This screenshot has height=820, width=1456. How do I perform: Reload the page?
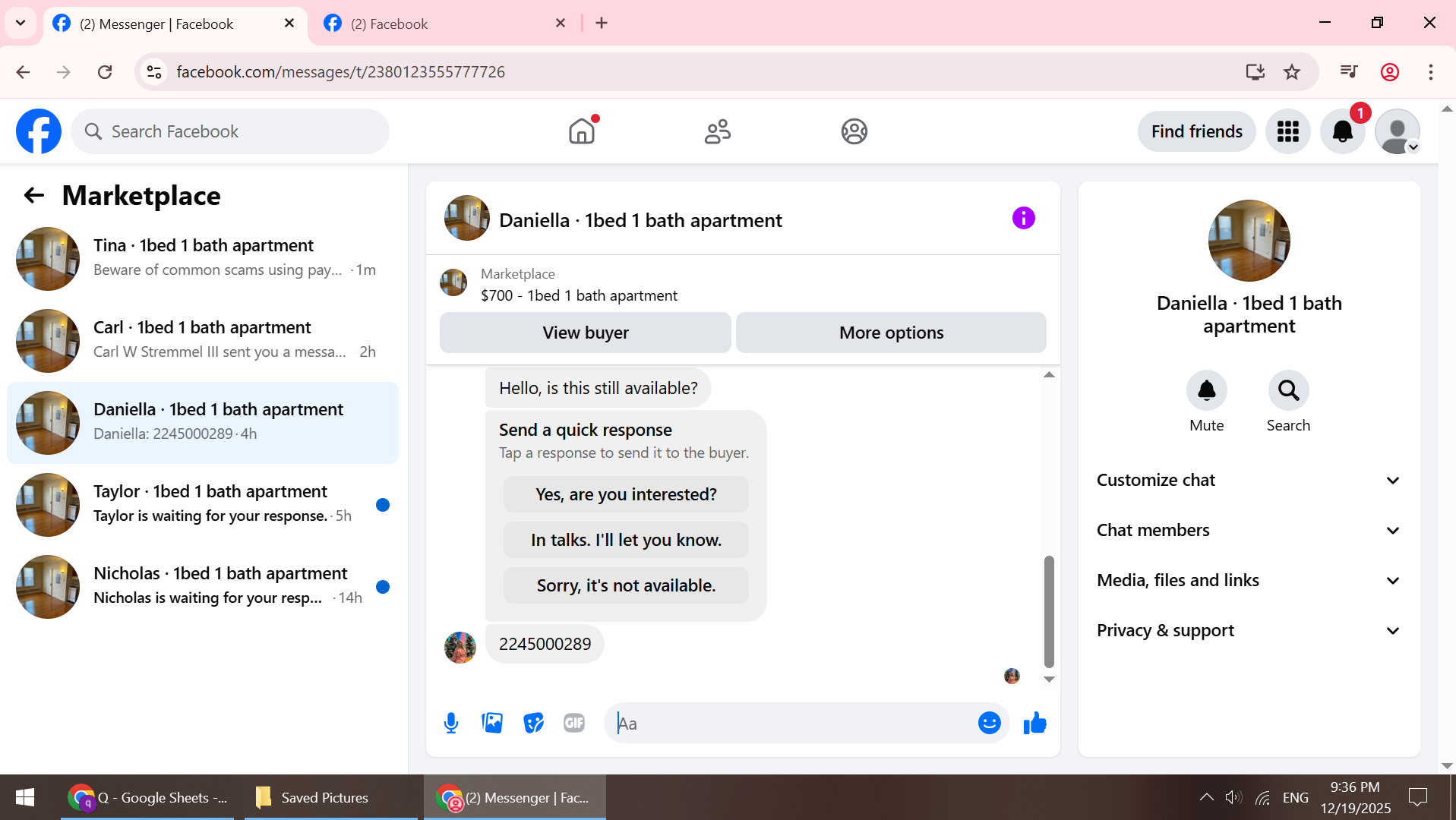[x=105, y=72]
